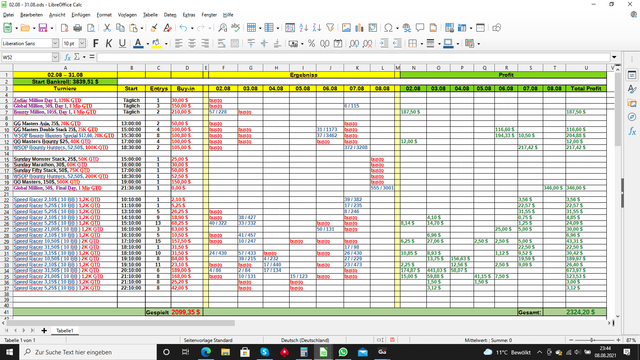The width and height of the screenshot is (640, 360).
Task: Open WhatsApp from the taskbar
Action: click(343, 352)
